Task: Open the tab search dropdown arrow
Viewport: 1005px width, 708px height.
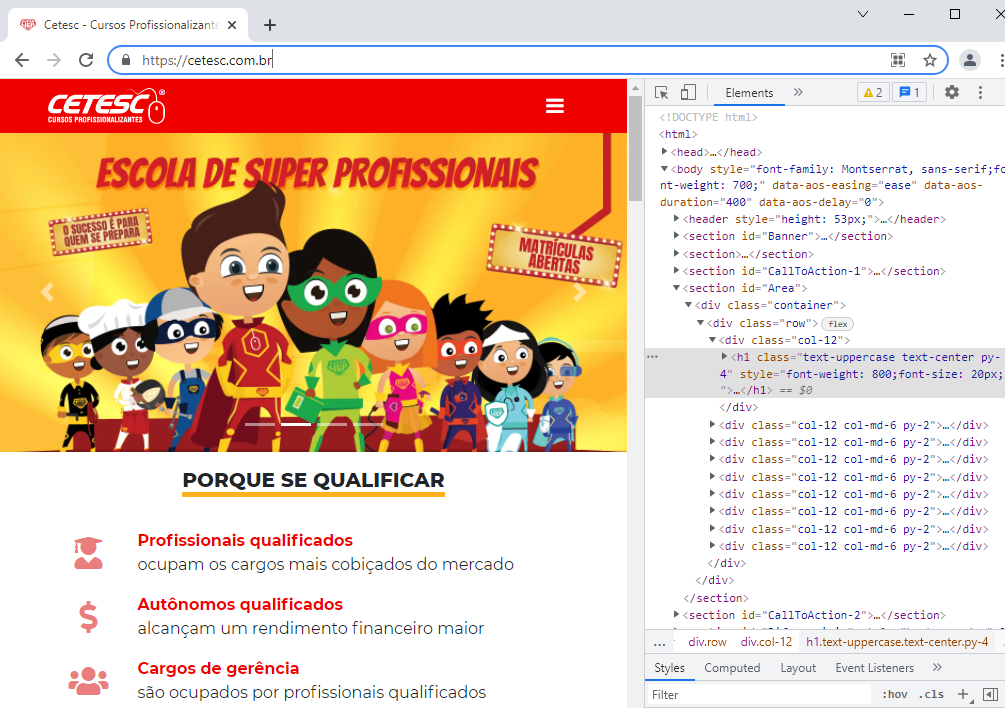Action: [x=863, y=14]
